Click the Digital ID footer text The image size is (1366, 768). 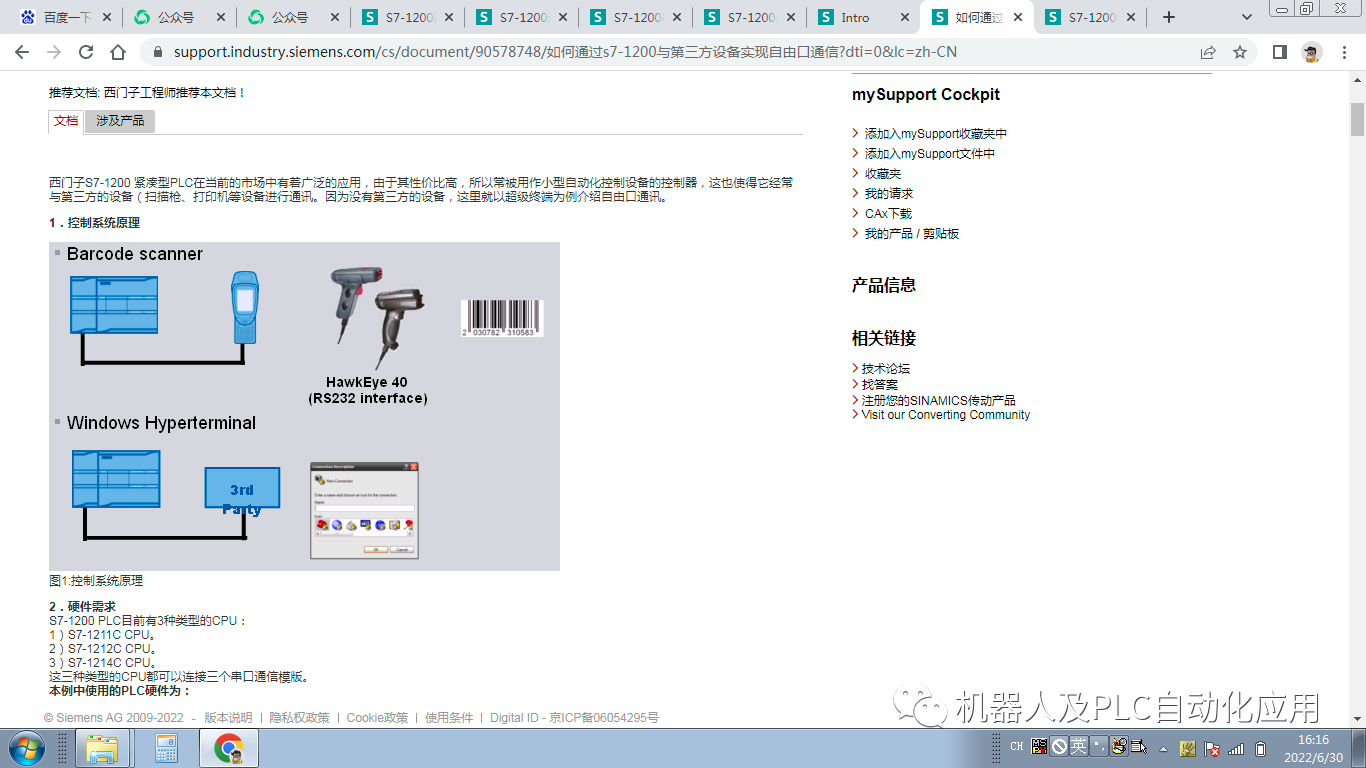click(574, 718)
